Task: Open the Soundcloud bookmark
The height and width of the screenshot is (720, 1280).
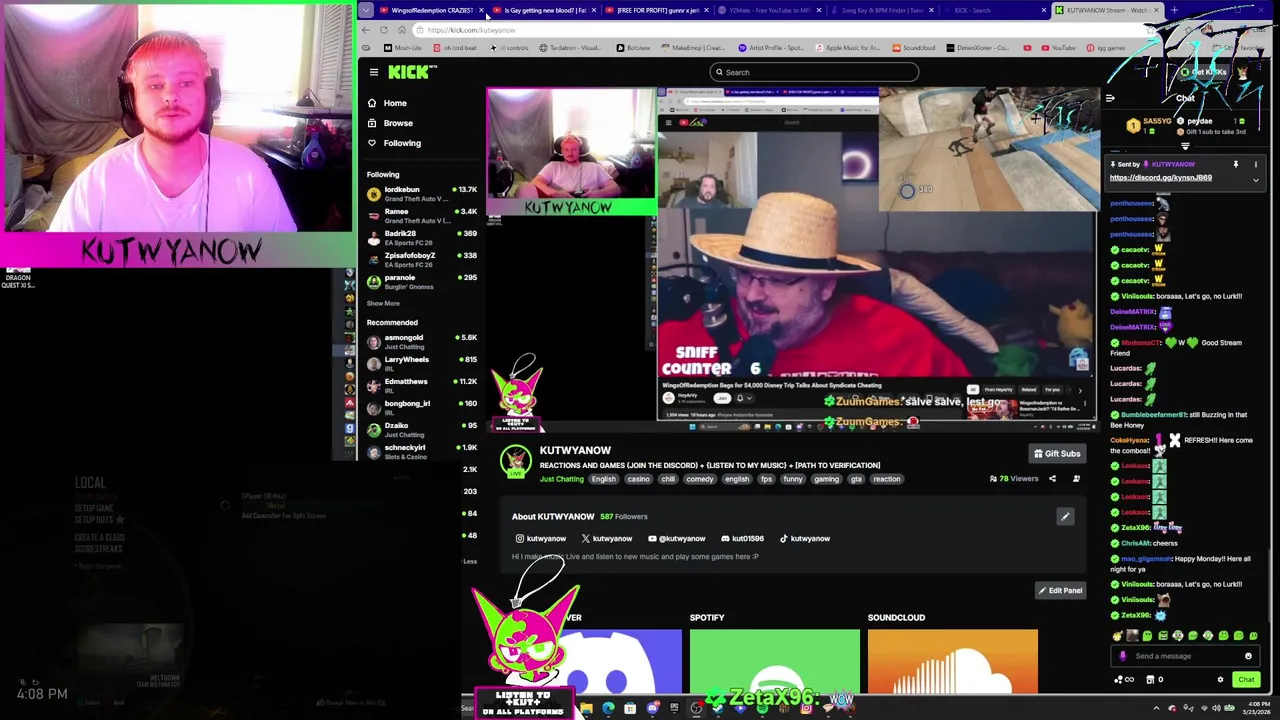Action: pos(913,48)
